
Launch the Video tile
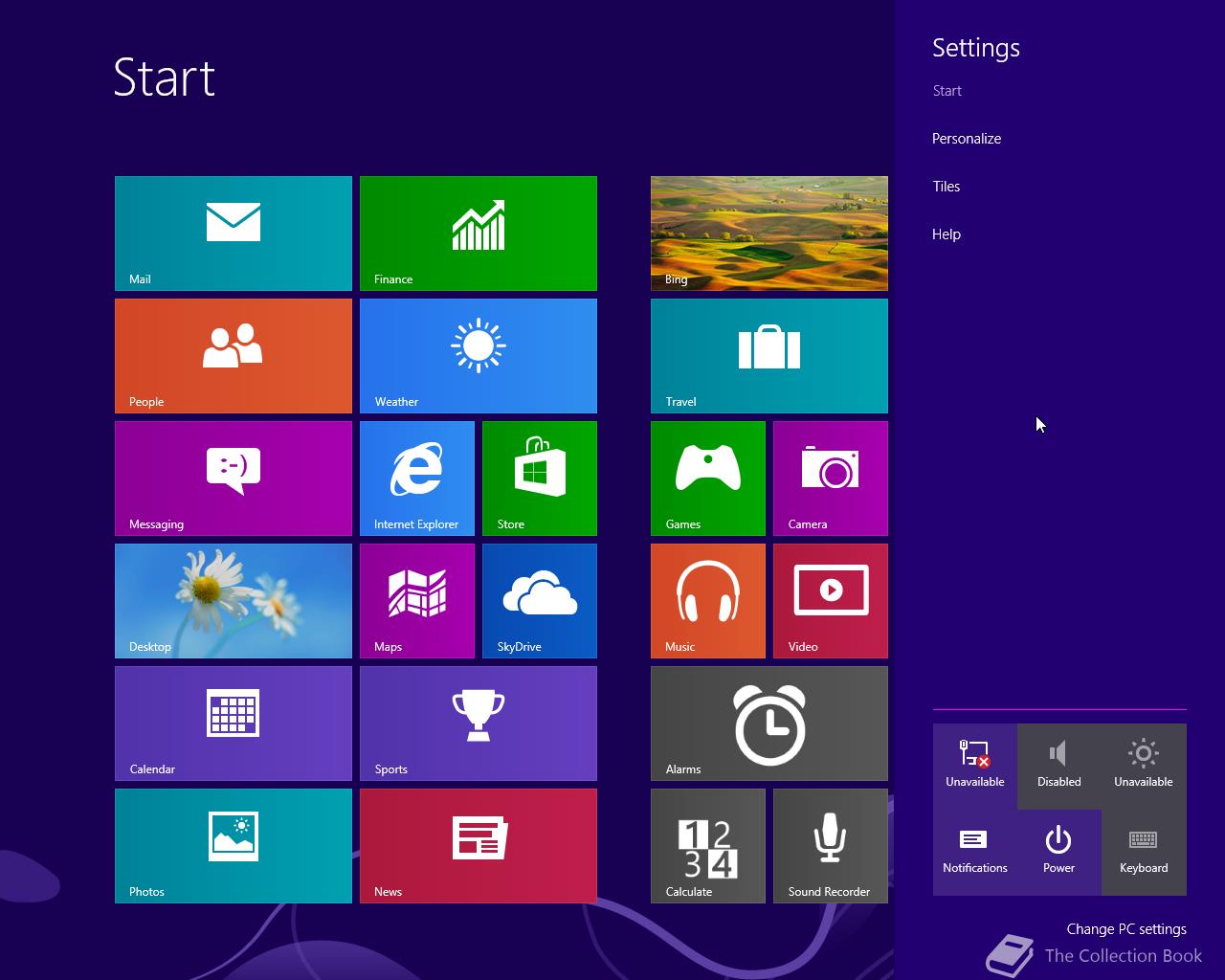click(x=831, y=601)
